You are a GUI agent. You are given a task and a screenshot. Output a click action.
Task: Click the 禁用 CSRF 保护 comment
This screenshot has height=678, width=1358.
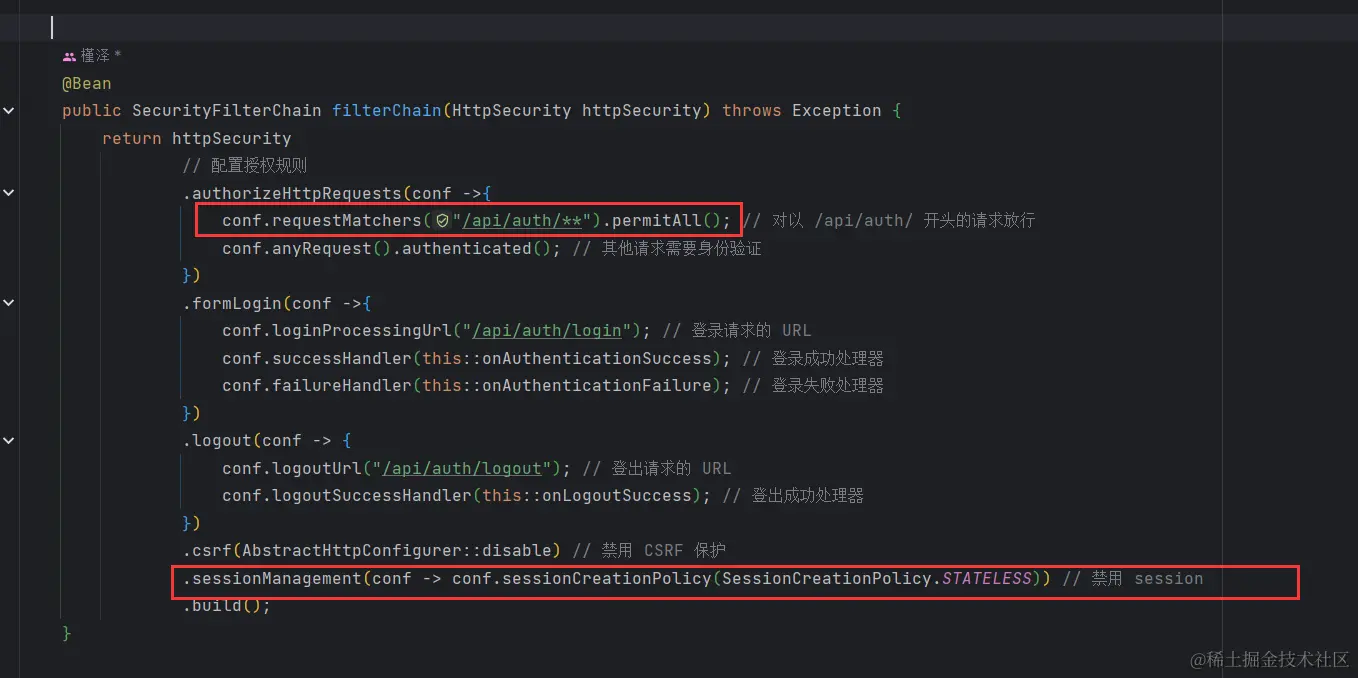pyautogui.click(x=649, y=550)
